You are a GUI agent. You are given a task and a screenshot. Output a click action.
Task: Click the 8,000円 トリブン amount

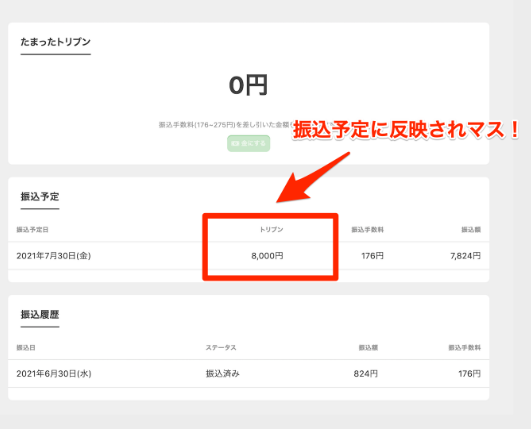[267, 256]
